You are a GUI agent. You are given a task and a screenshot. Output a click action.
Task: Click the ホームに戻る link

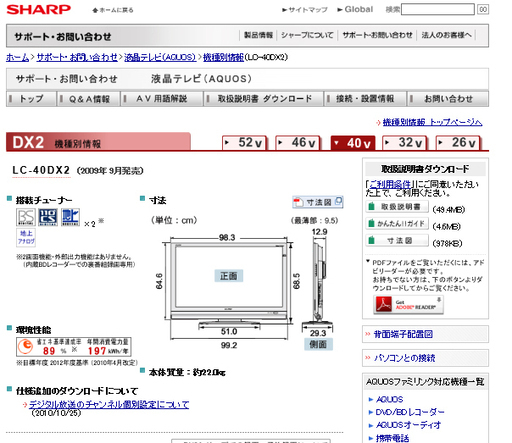[113, 10]
